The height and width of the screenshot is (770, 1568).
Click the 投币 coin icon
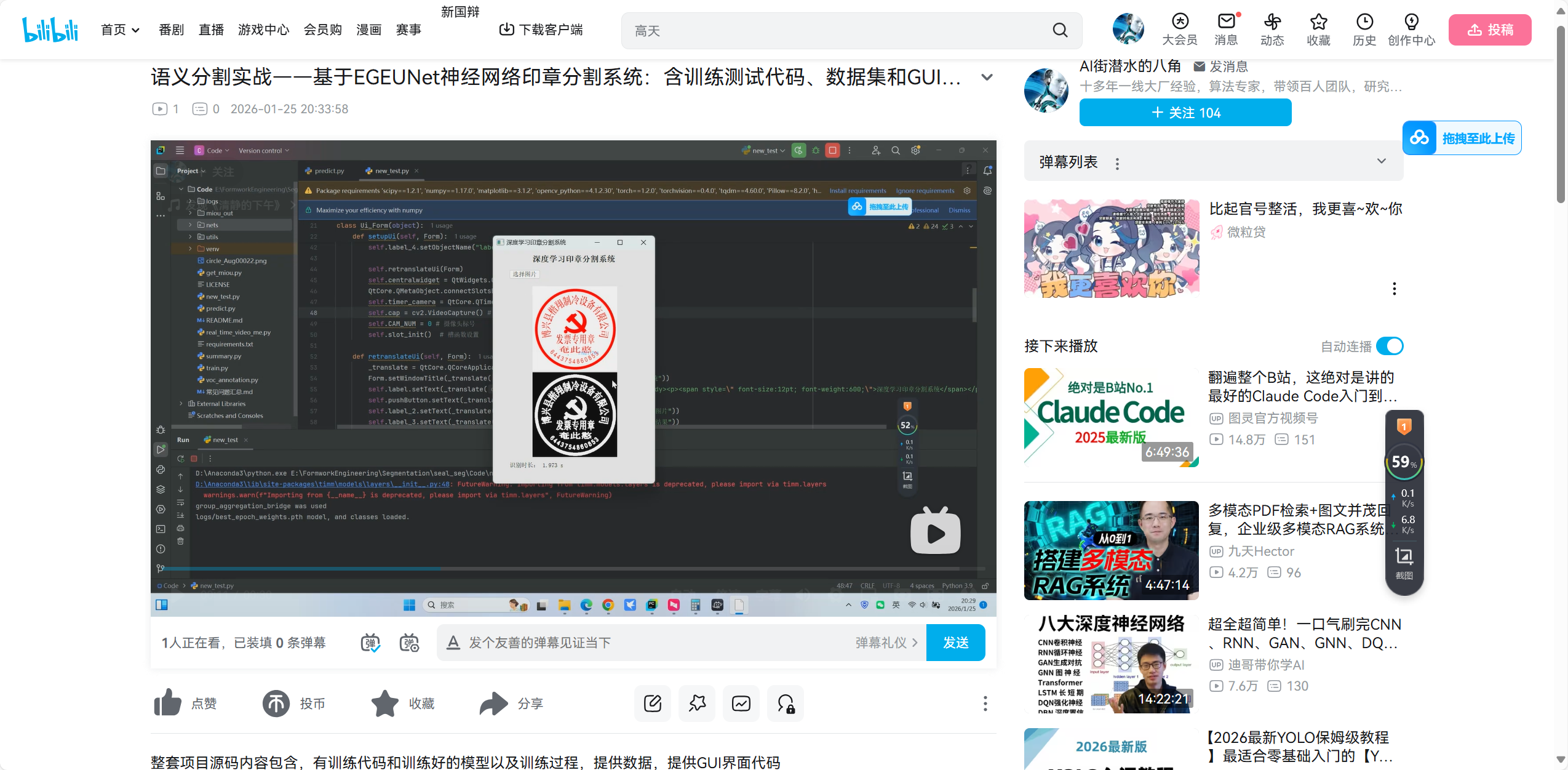point(276,703)
